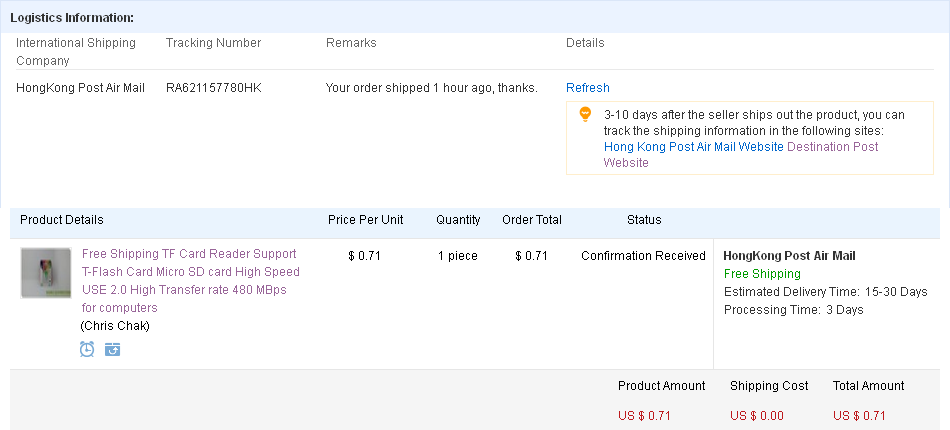Click the blue return-box icon beside the clock
950x430 pixels.
(112, 349)
